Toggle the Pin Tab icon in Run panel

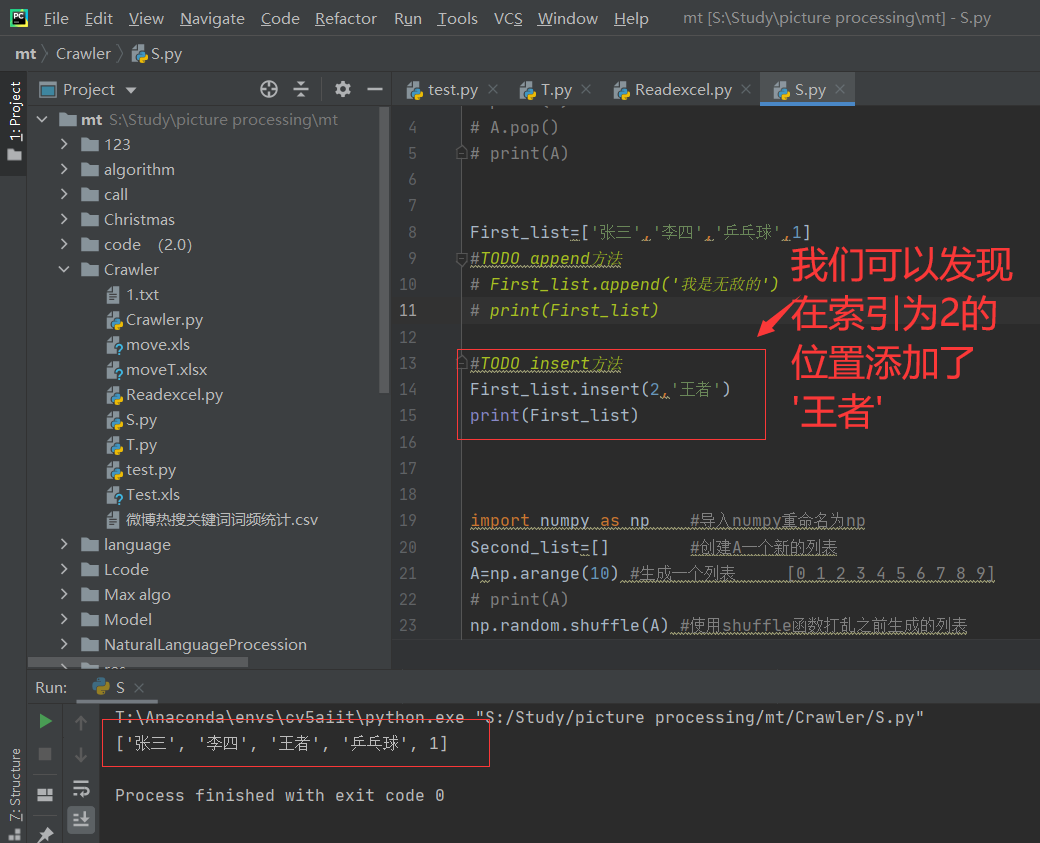click(45, 834)
